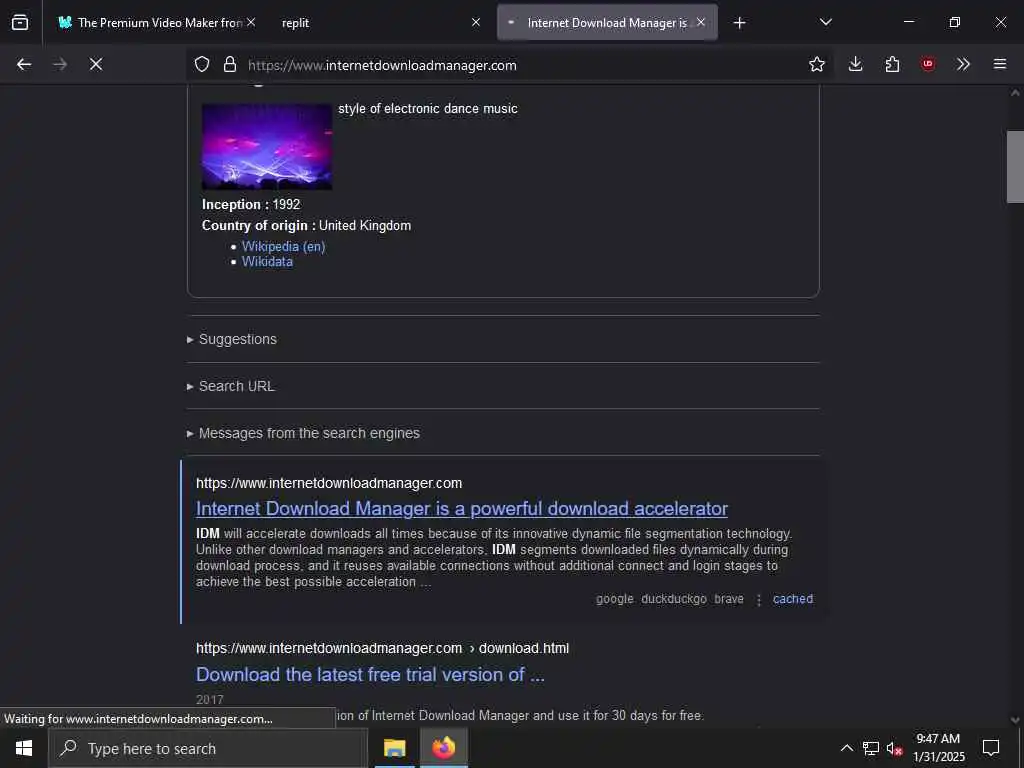Open File Explorer from the taskbar
The height and width of the screenshot is (768, 1024).
coord(394,748)
